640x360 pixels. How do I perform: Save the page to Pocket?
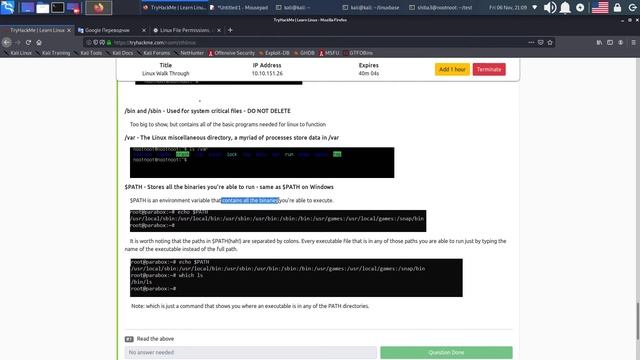540,42
